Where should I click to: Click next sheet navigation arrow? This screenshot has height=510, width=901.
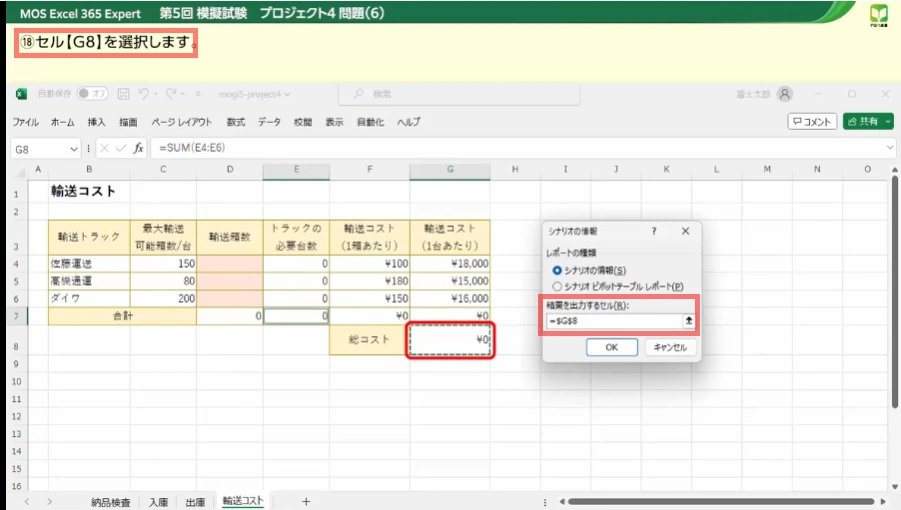click(49, 502)
